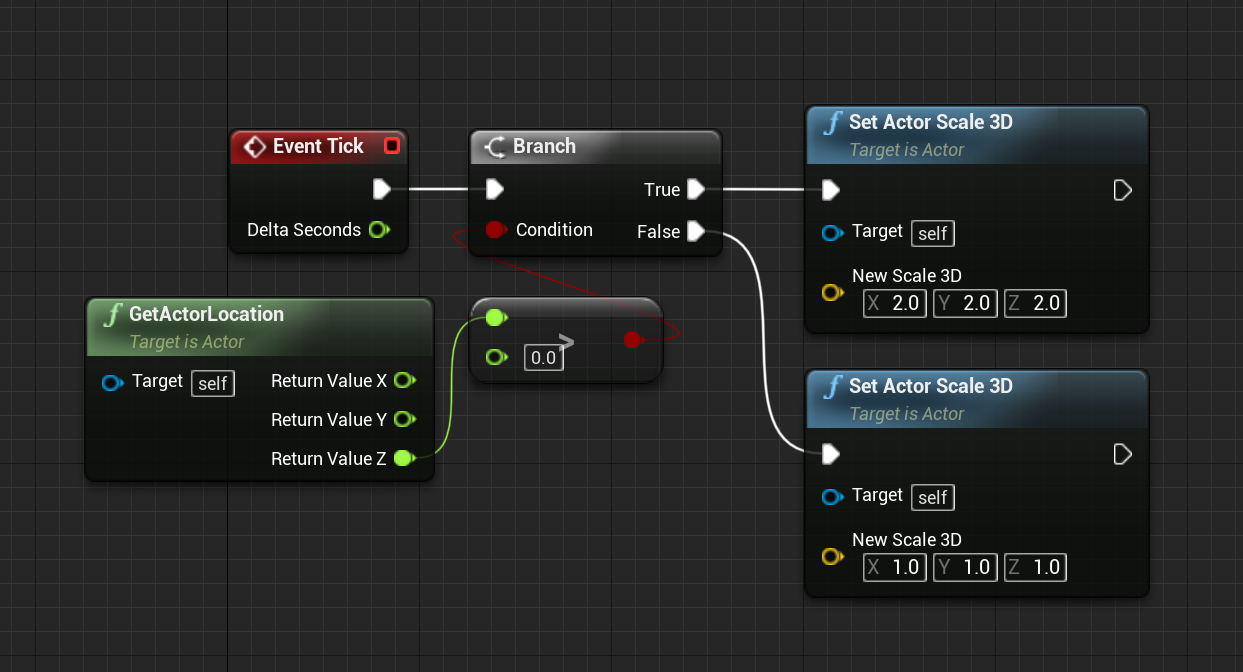Click the Branch True execution output pin
This screenshot has height=672, width=1243.
(x=697, y=189)
